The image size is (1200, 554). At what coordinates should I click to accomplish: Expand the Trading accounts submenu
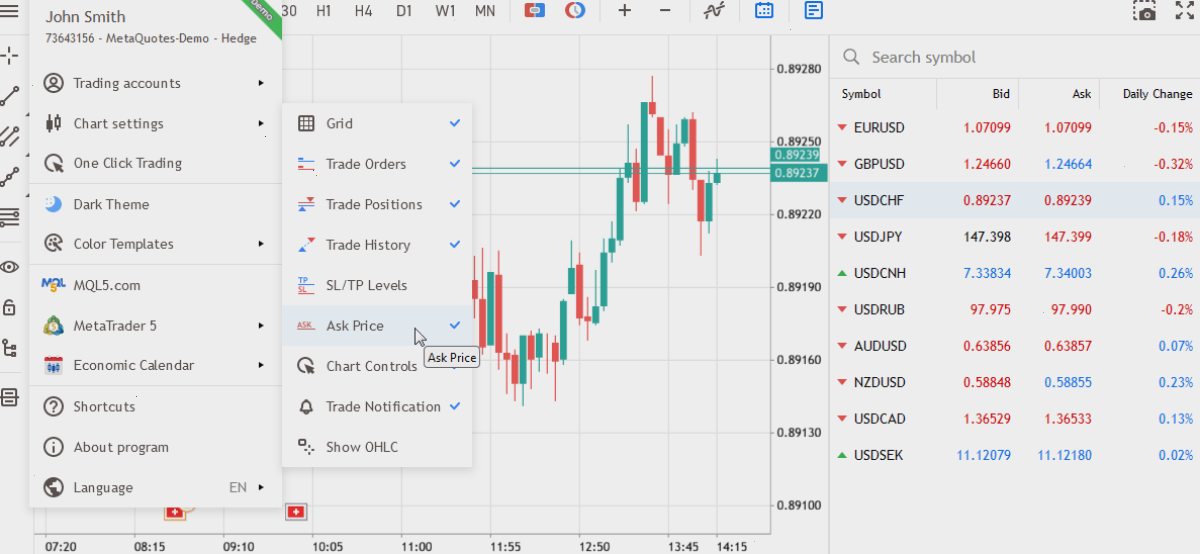coord(155,83)
